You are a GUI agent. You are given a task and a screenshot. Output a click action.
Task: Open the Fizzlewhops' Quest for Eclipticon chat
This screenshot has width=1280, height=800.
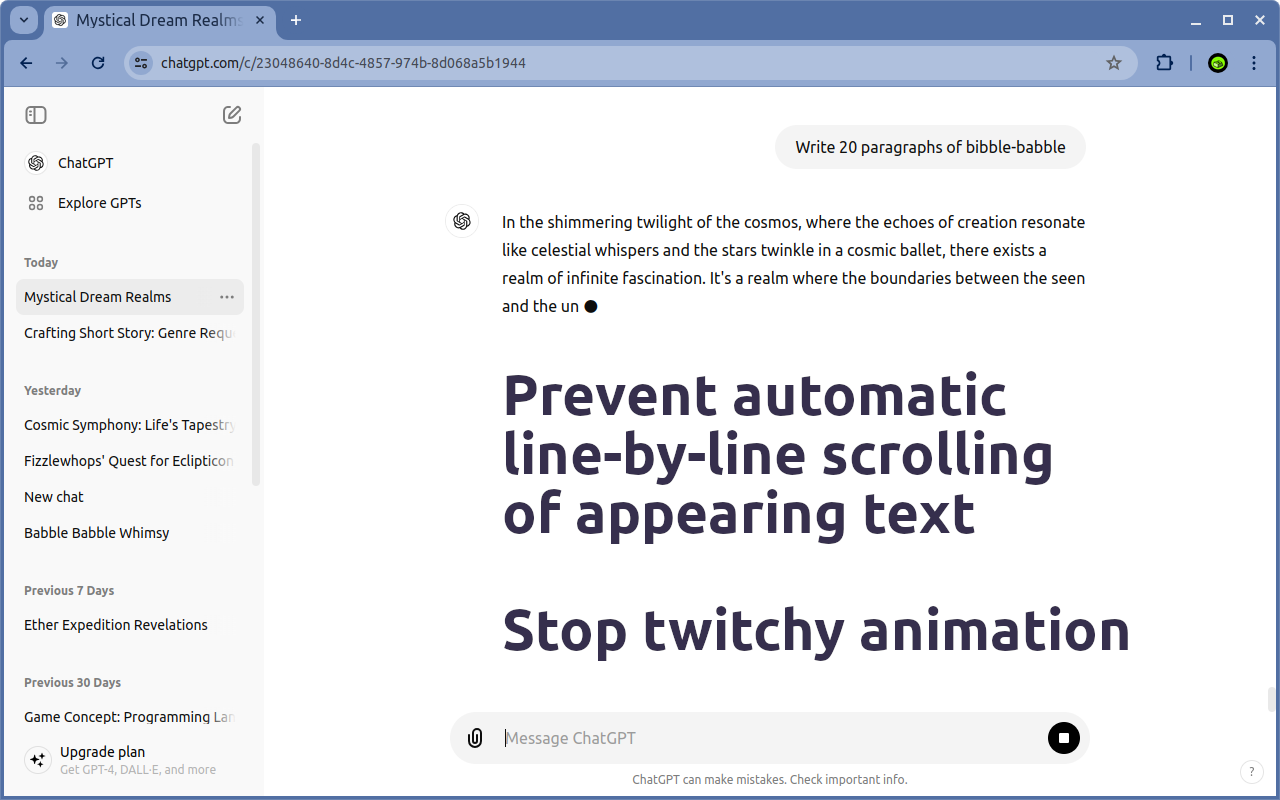click(130, 461)
